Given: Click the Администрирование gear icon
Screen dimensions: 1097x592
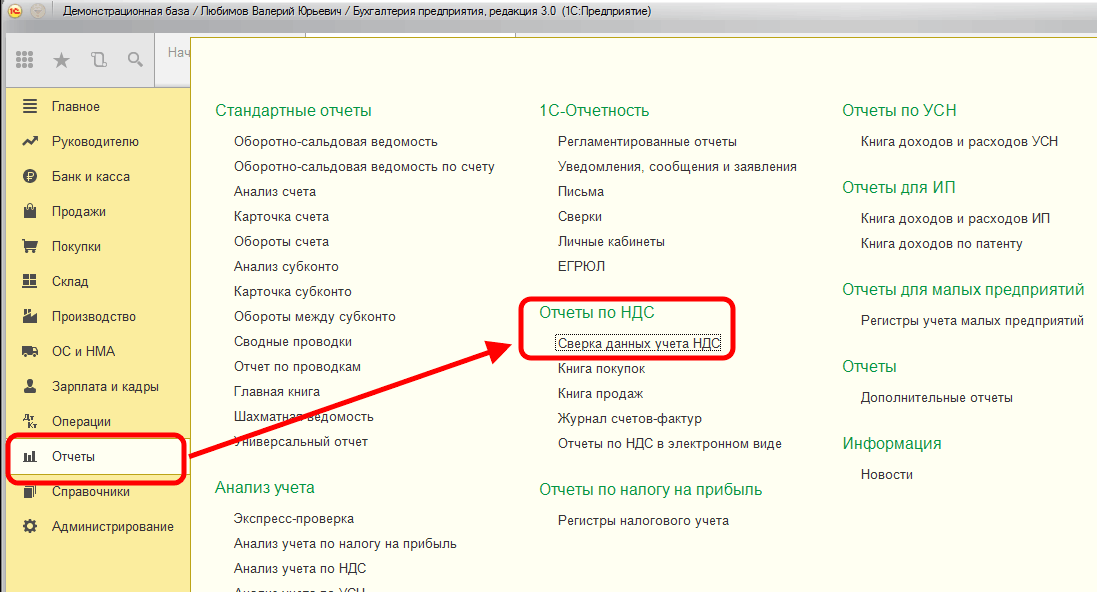Looking at the screenshot, I should tap(29, 526).
